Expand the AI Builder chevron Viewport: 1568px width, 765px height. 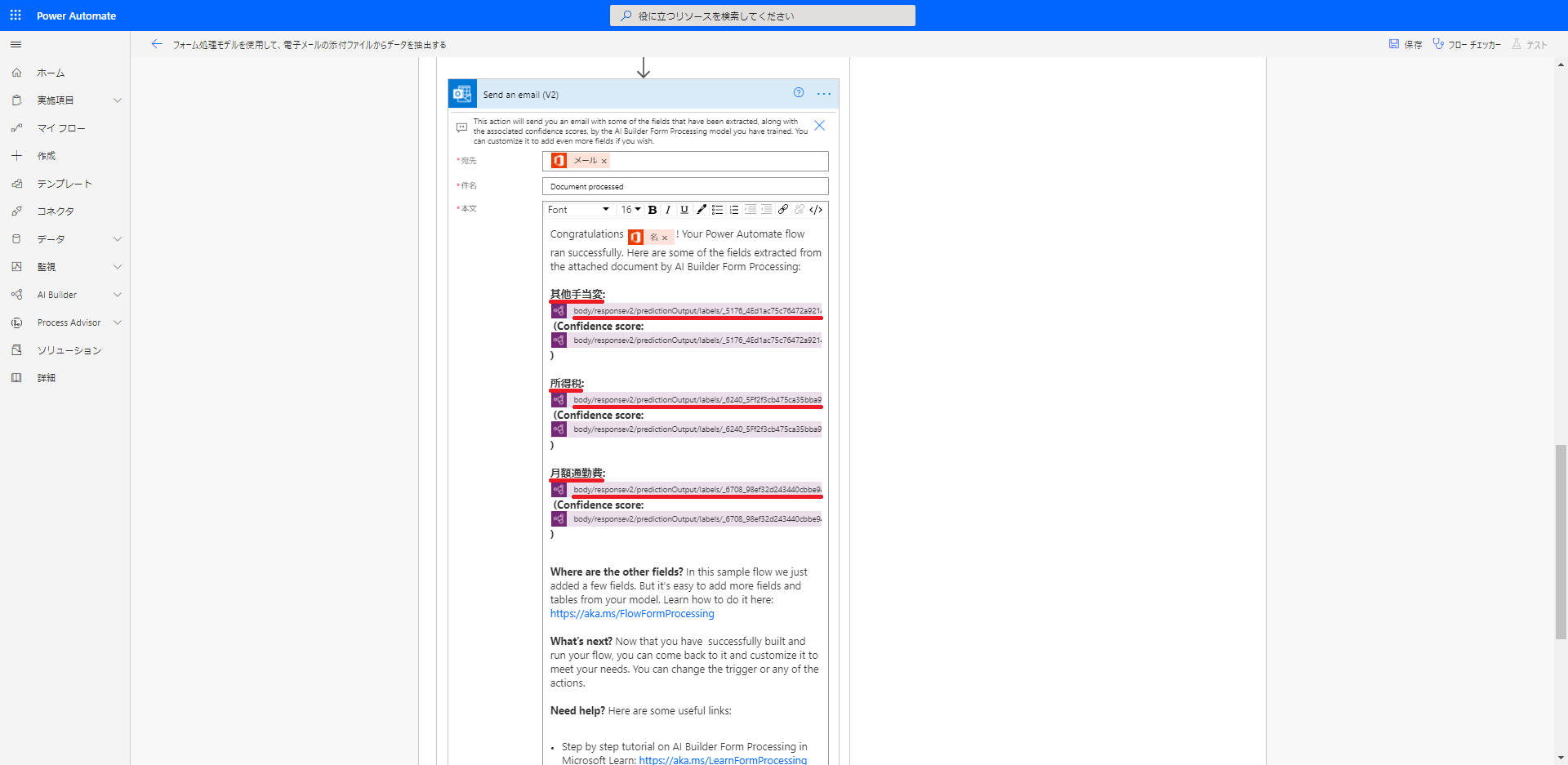coord(117,295)
